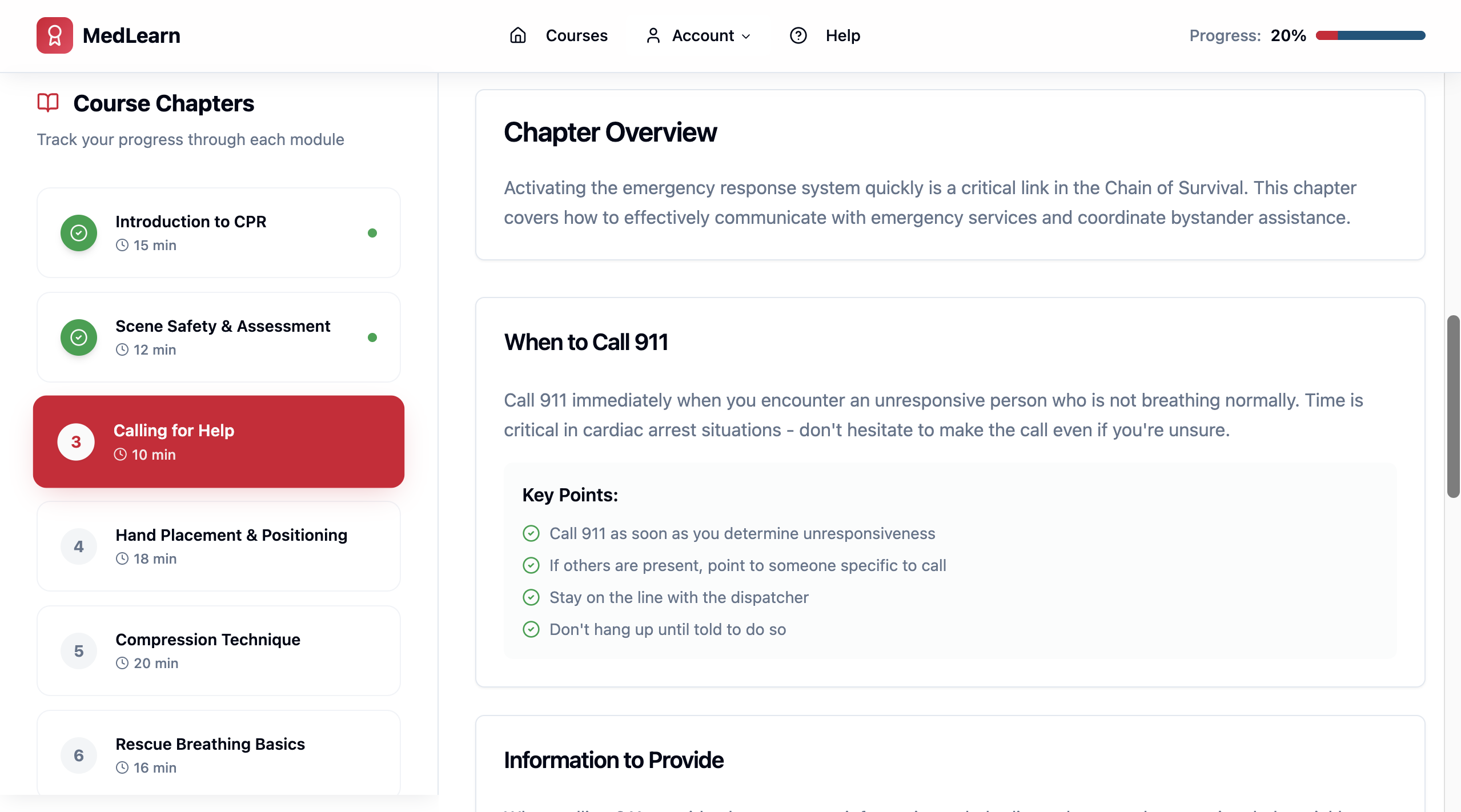Open the Courses menu item
The width and height of the screenshot is (1461, 812).
[x=576, y=35]
